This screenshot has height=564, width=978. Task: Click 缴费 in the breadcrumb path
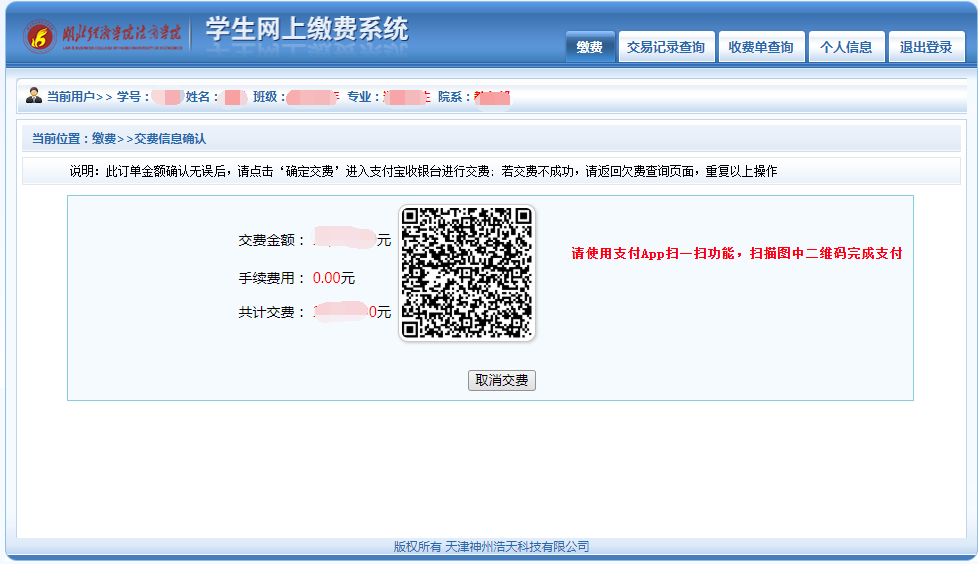point(104,139)
